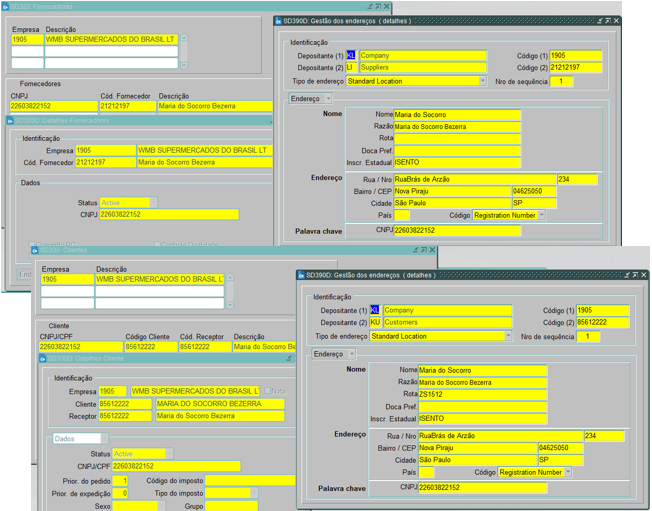652x511 pixels.
Task: Open Endereço dropdown in Customers address window
Action: pyautogui.click(x=352, y=354)
